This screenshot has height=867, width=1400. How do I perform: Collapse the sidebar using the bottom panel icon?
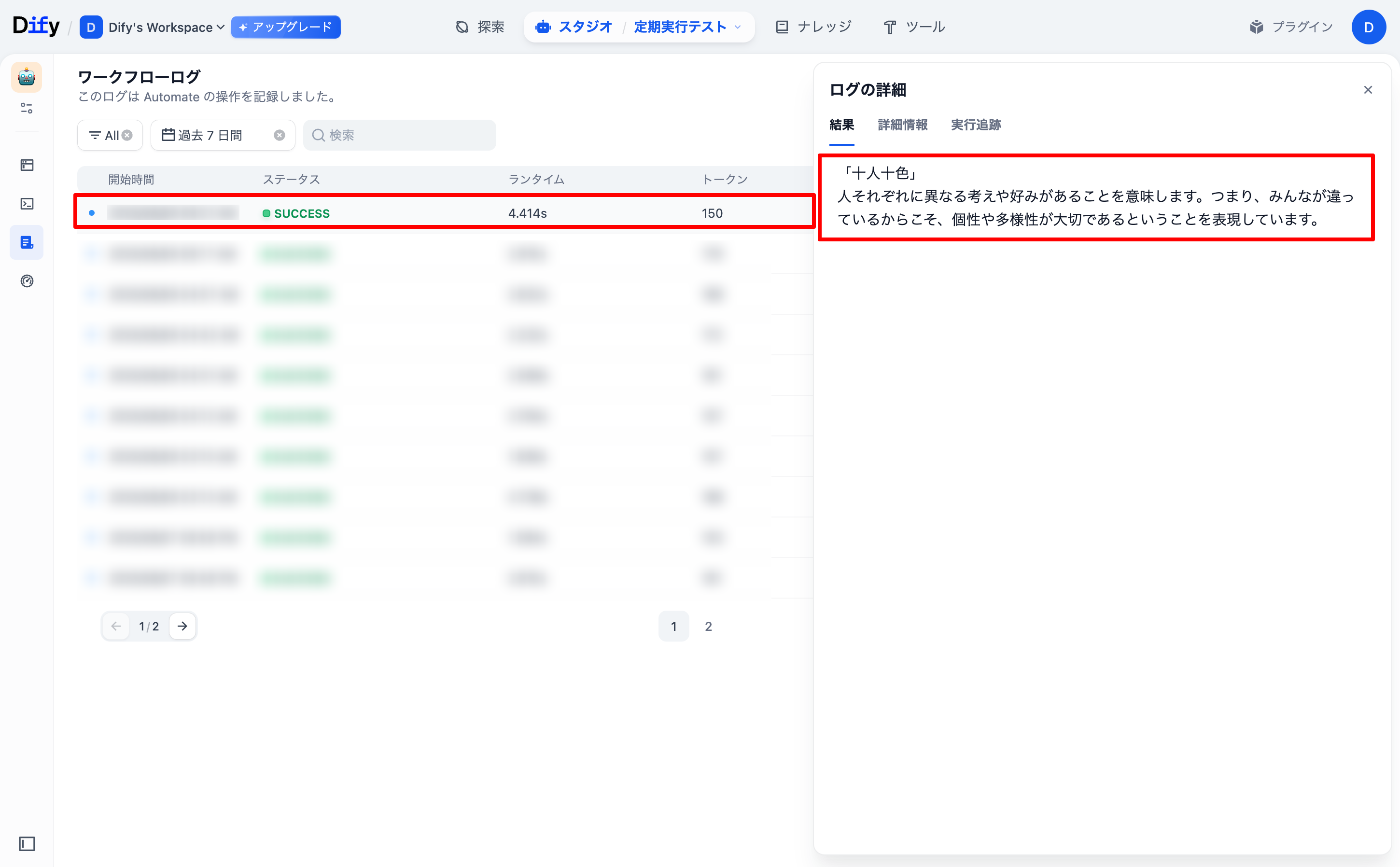pos(27,843)
